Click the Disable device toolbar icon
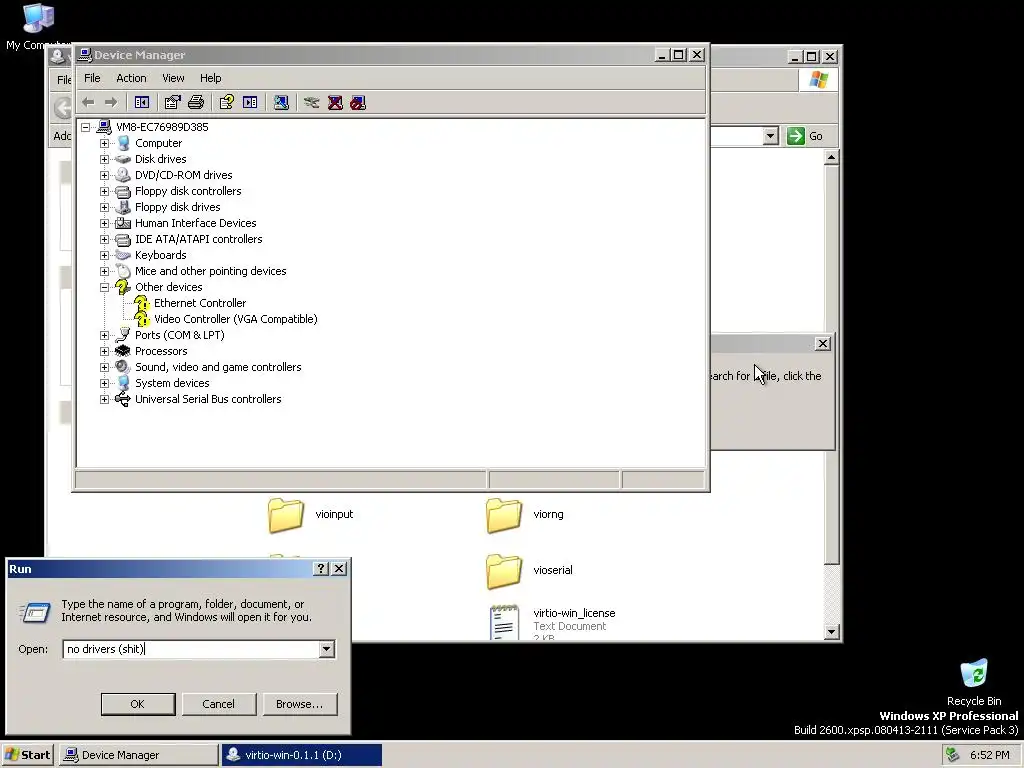The width and height of the screenshot is (1024, 768). 358,103
